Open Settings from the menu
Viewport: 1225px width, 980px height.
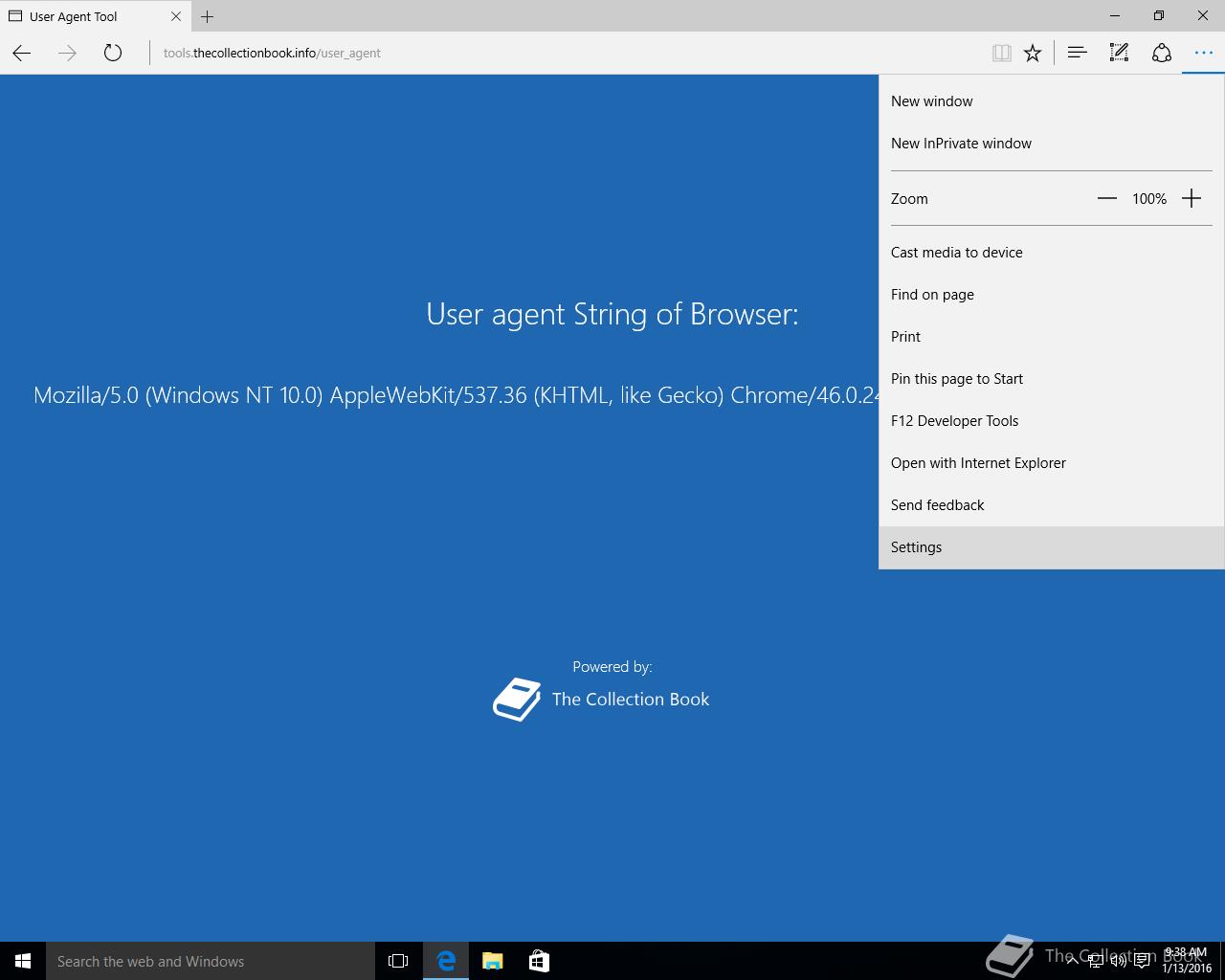(1051, 547)
